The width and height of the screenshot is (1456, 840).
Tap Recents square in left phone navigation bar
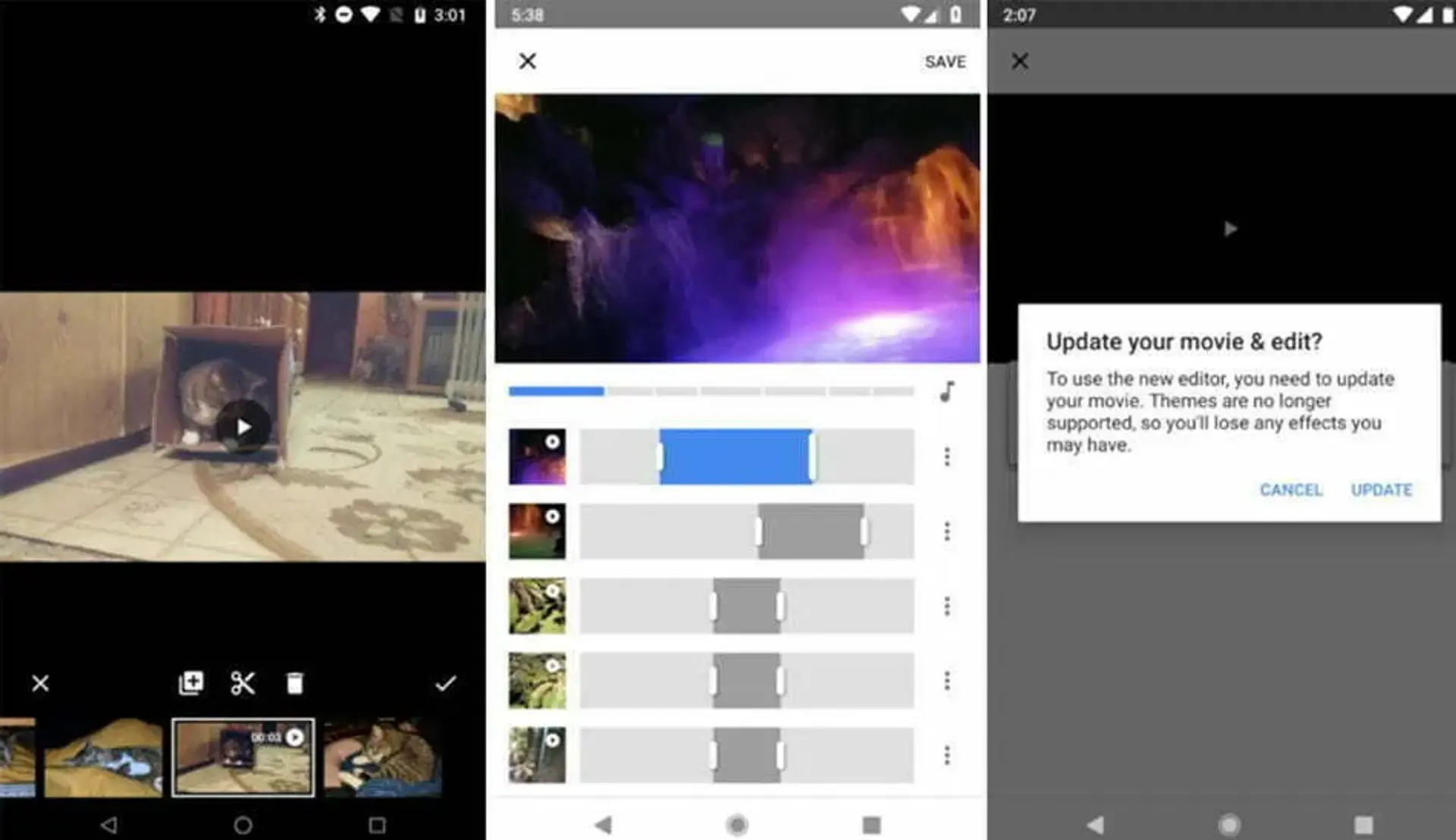click(x=377, y=824)
